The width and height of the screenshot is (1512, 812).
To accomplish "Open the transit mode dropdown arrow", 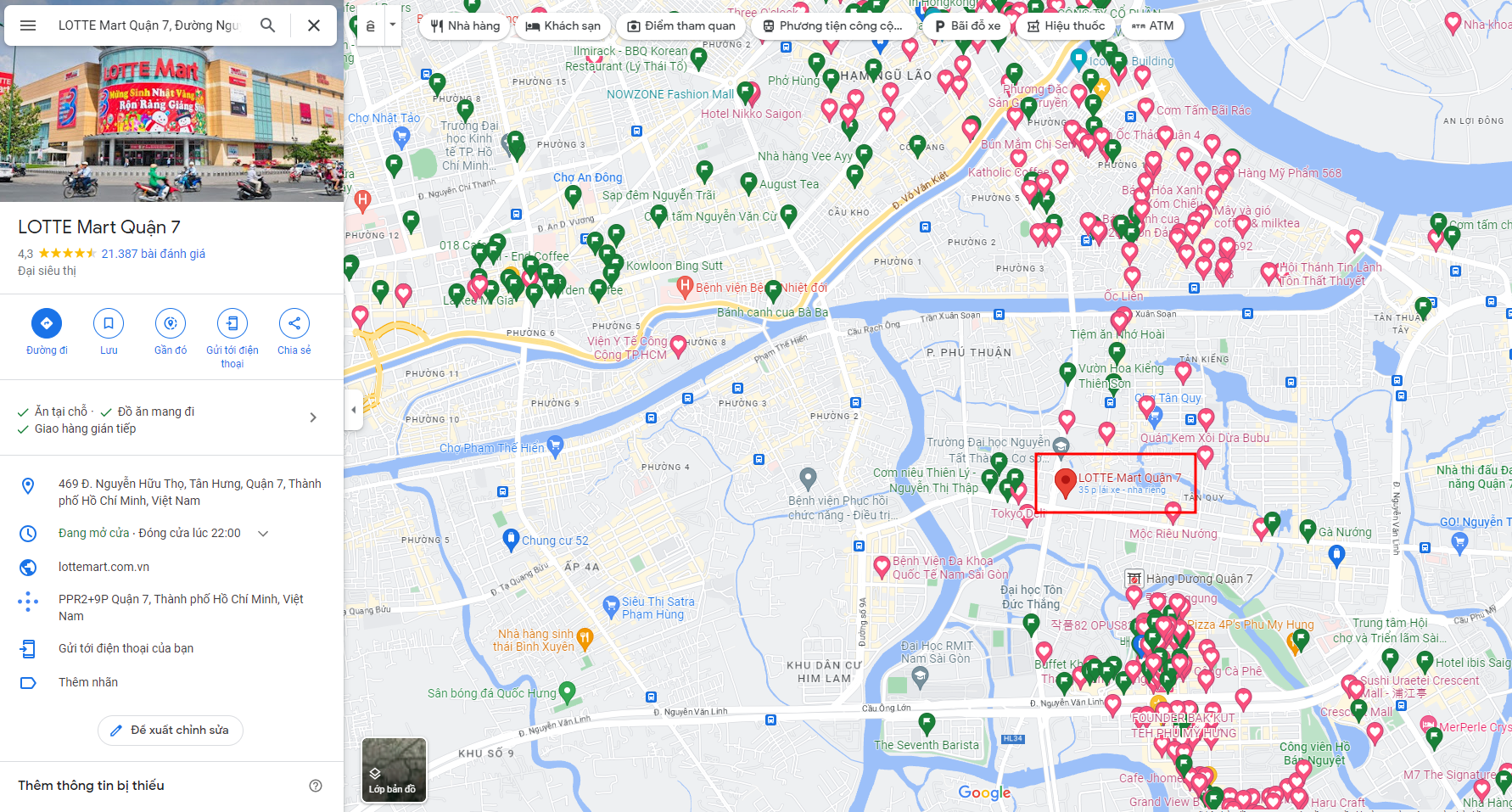I will pos(393,25).
